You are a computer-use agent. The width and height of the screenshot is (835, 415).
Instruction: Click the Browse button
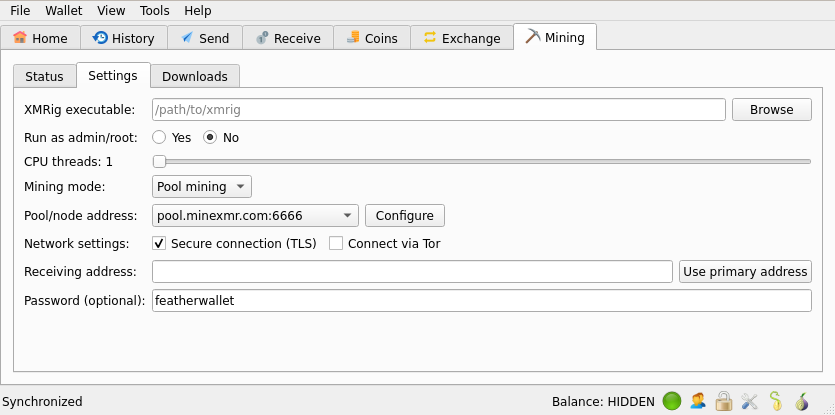(x=772, y=110)
